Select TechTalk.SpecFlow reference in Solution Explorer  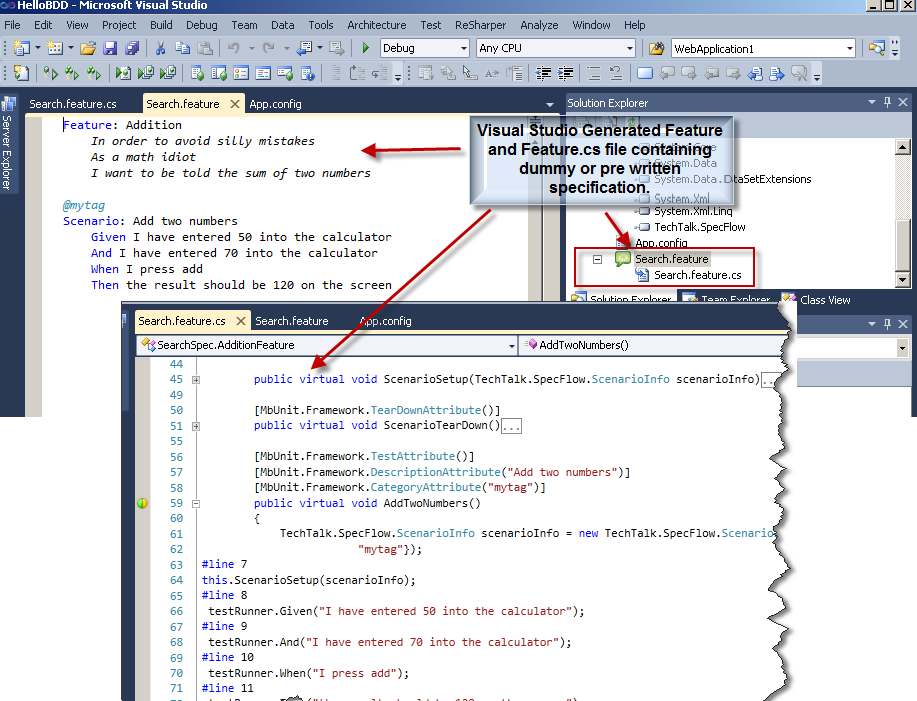pos(699,227)
